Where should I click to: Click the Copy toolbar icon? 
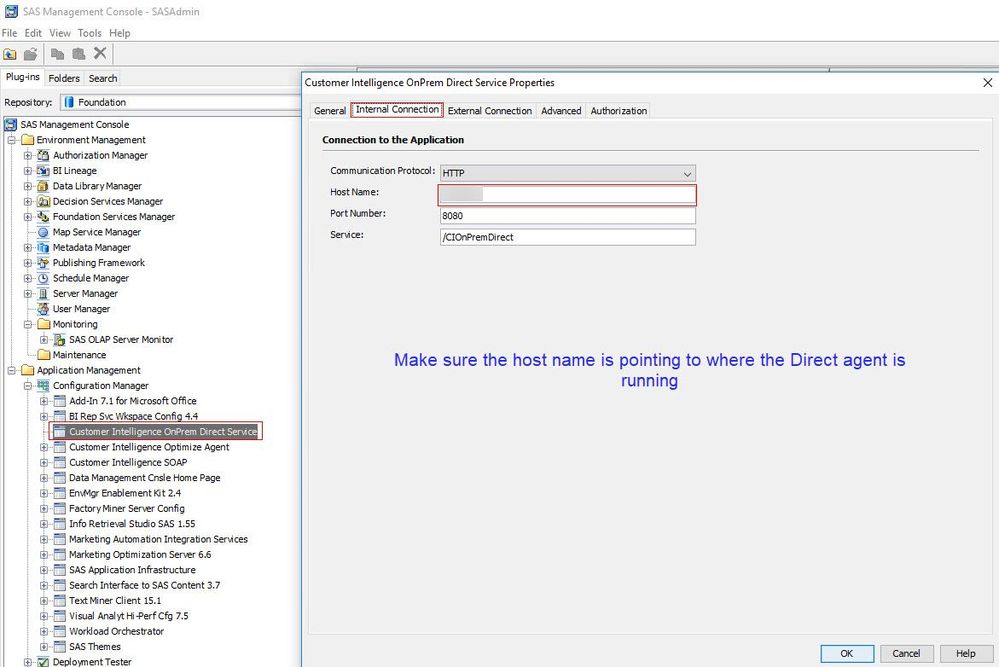(x=57, y=54)
